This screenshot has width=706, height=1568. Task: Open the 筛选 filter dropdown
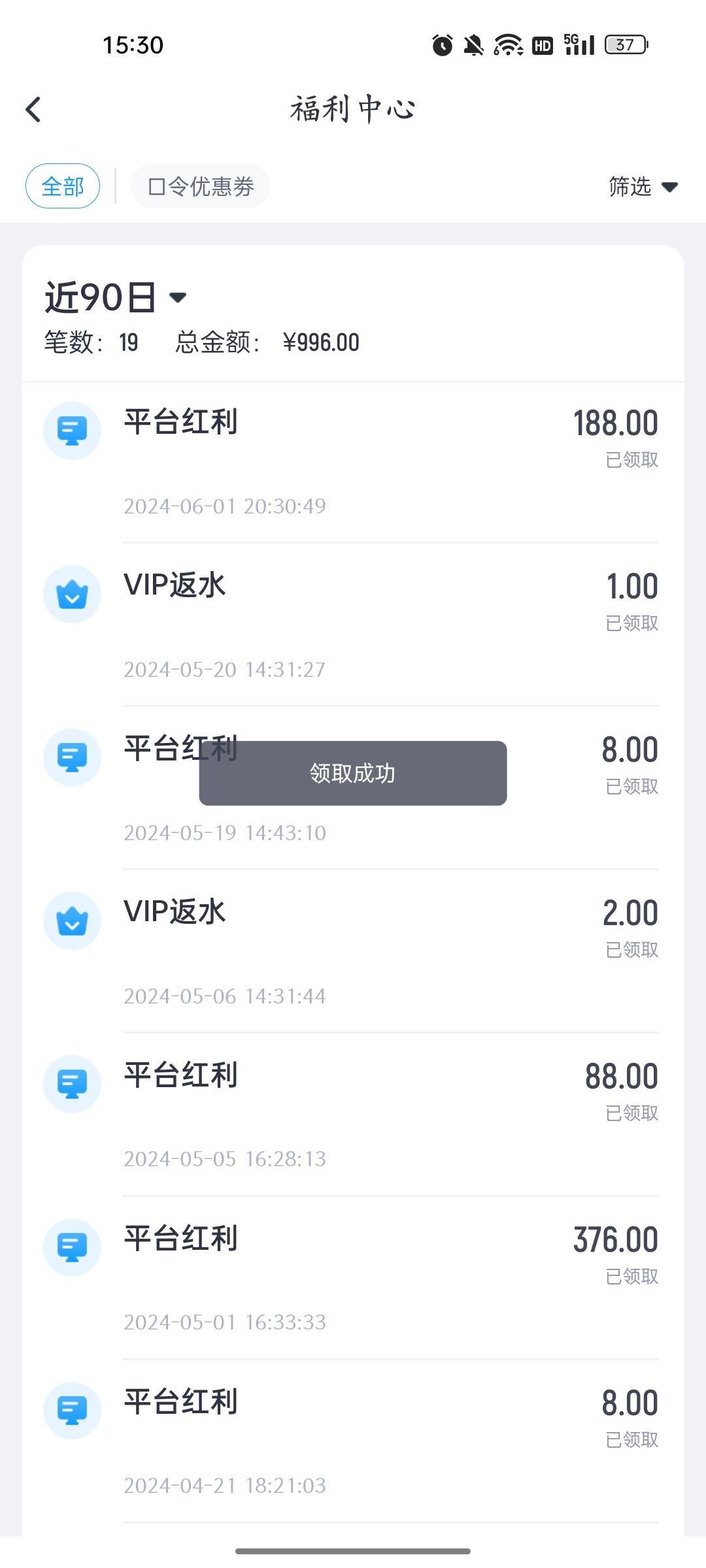(x=630, y=187)
